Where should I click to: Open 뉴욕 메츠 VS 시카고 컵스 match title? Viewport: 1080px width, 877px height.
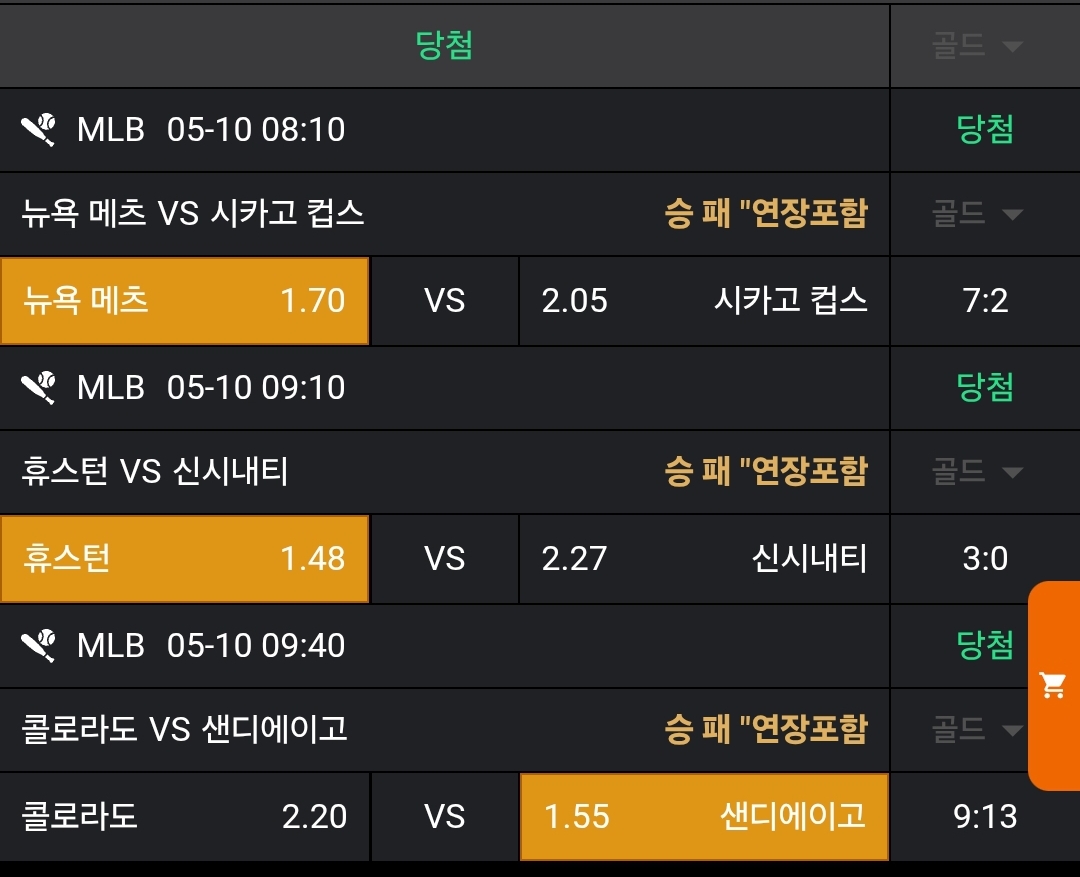193,213
